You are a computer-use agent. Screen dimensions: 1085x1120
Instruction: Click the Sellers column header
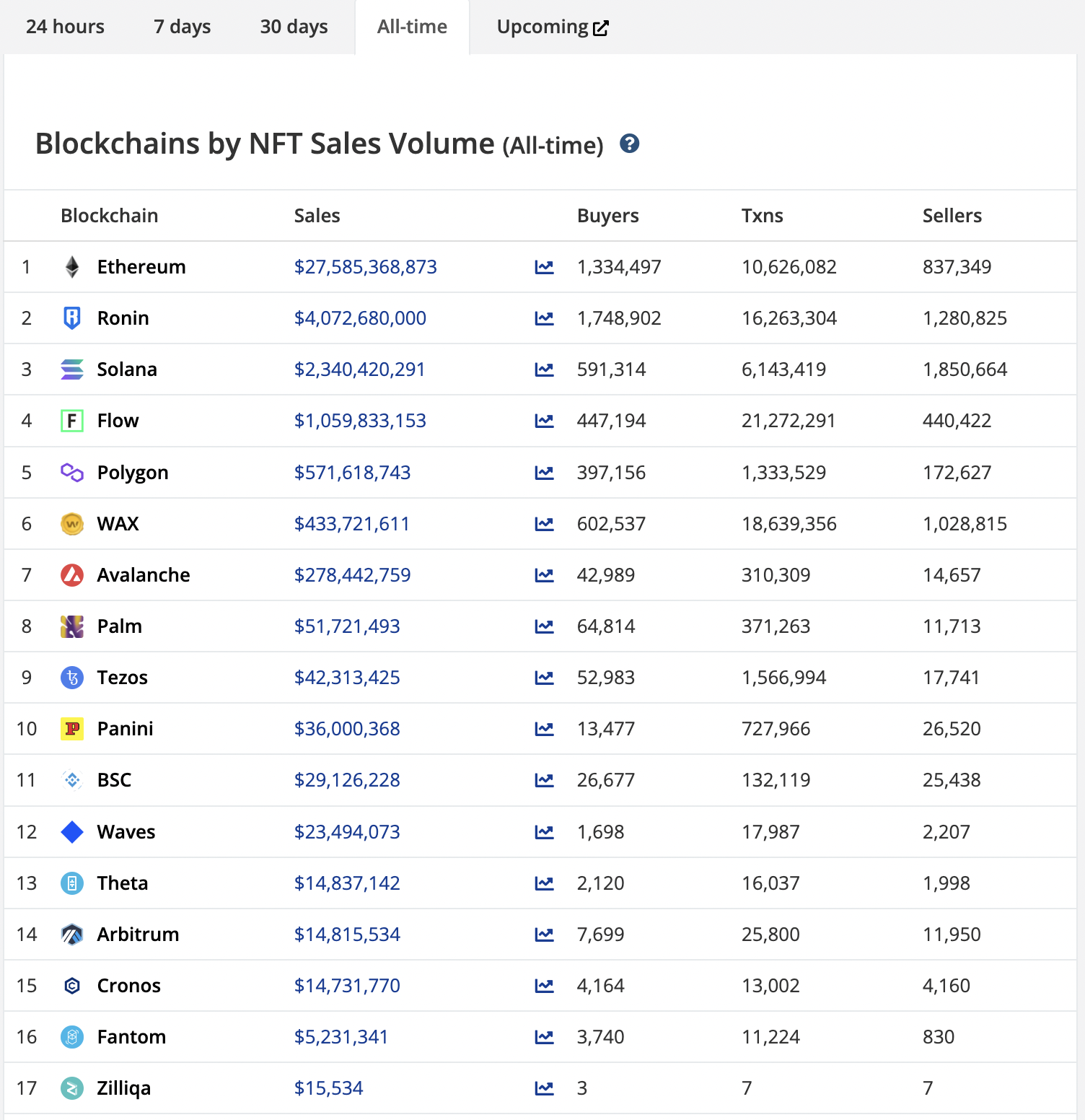click(x=952, y=216)
